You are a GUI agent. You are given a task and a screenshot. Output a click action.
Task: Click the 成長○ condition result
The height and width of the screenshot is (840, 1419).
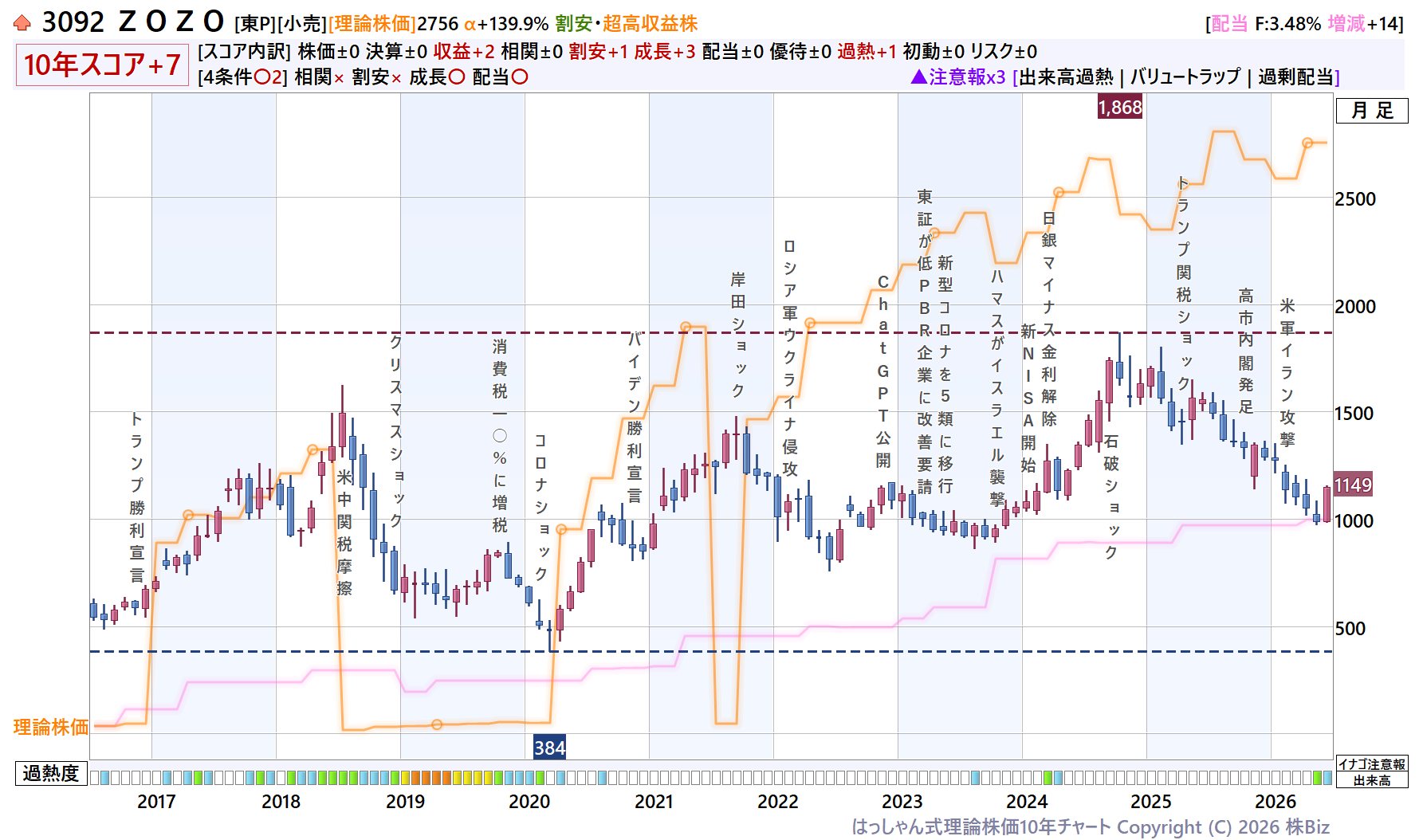pyautogui.click(x=437, y=77)
